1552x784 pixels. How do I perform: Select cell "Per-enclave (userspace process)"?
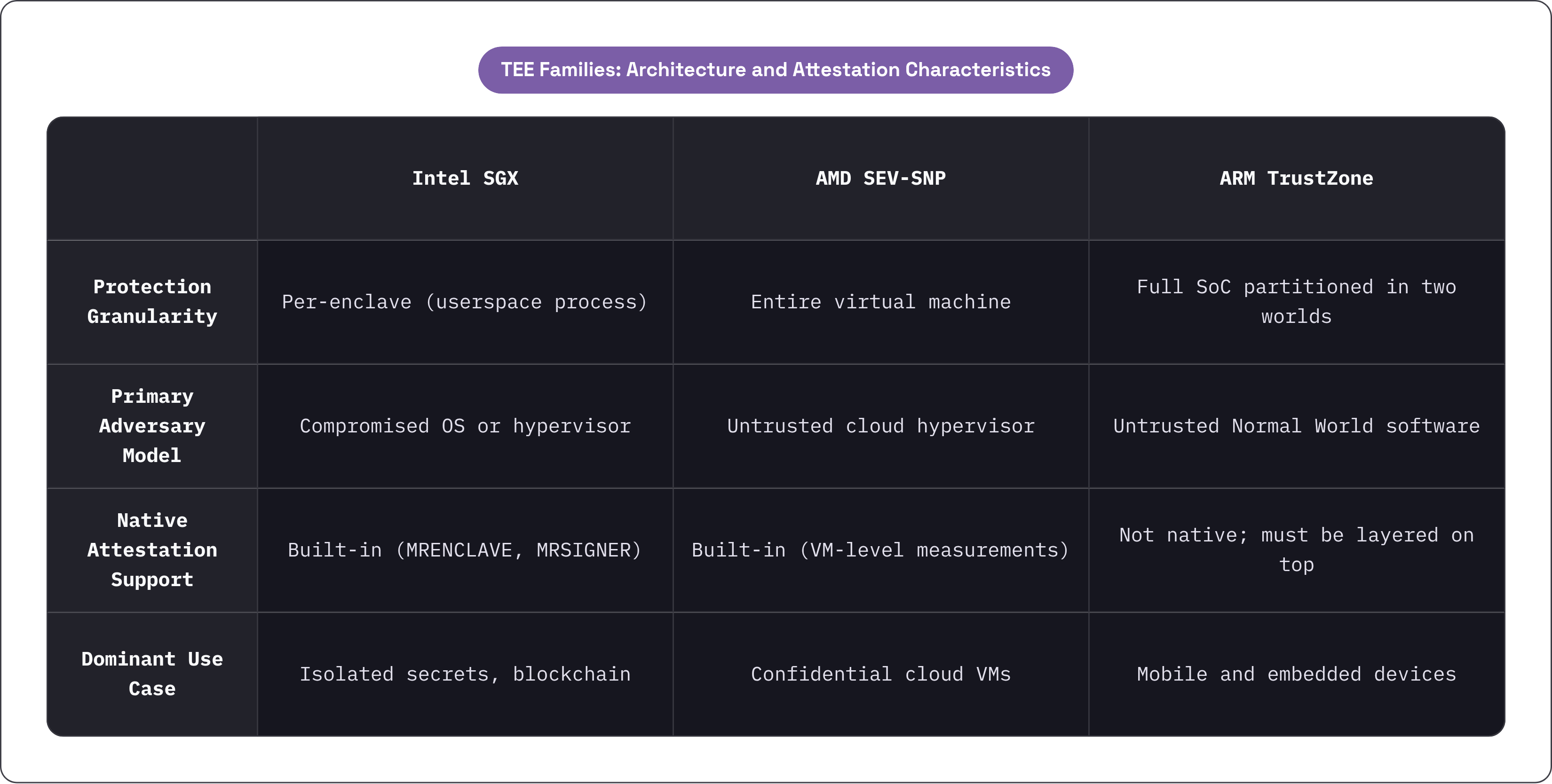pyautogui.click(x=465, y=302)
